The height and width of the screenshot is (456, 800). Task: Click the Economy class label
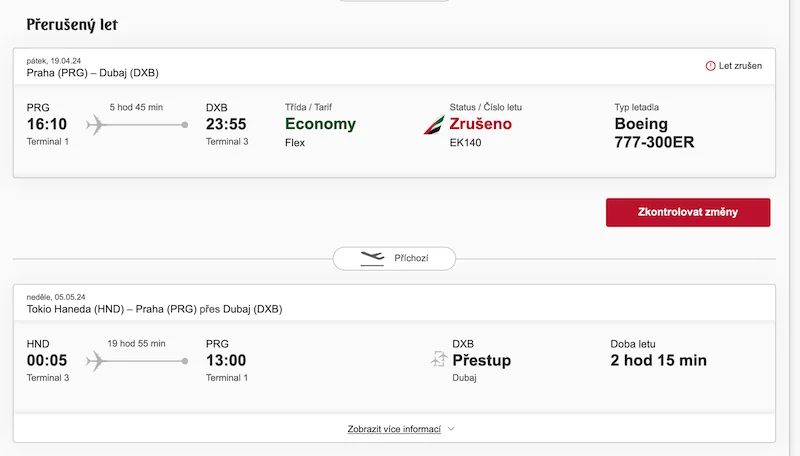320,124
